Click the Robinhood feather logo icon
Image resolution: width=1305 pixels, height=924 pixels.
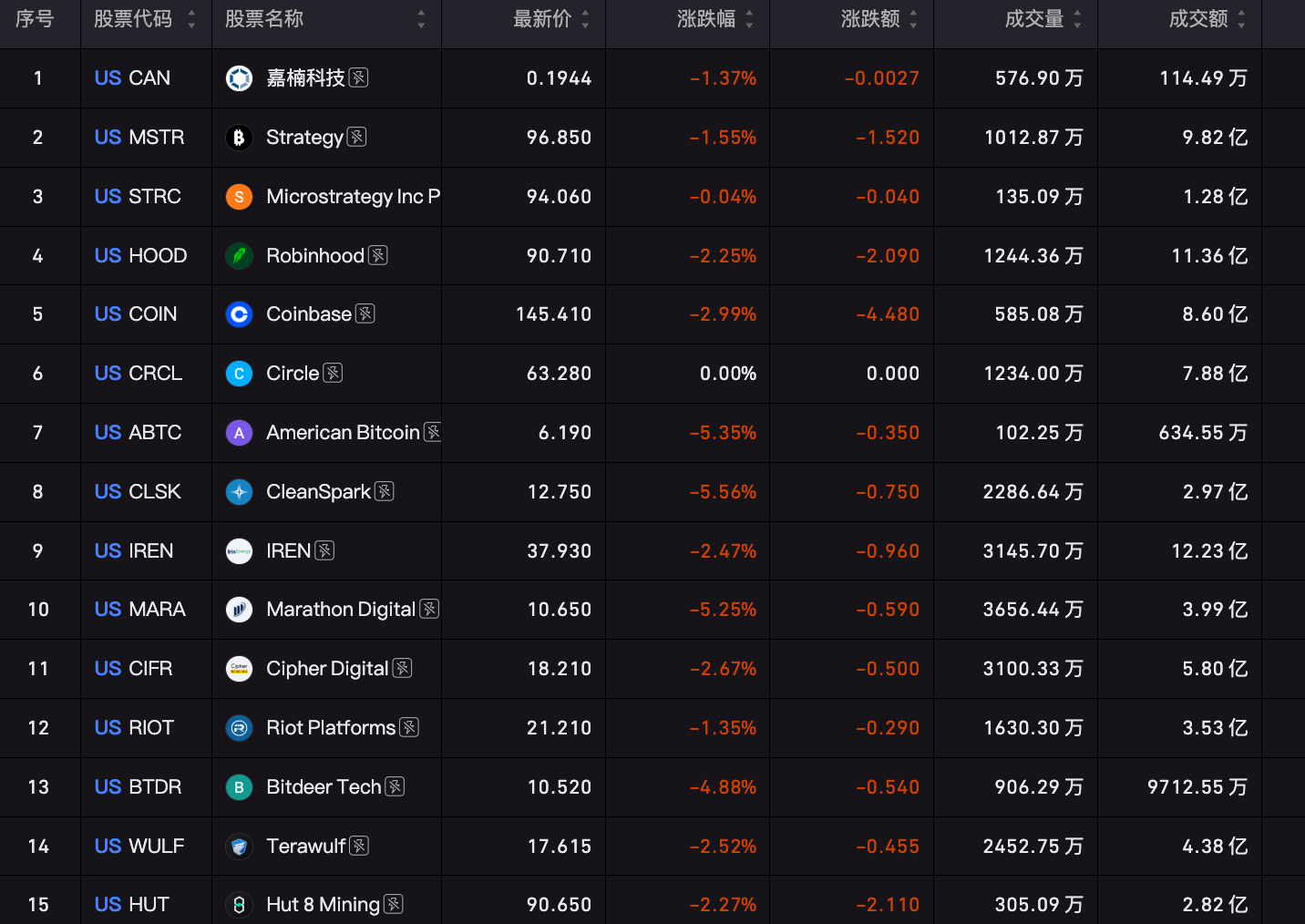coord(239,256)
